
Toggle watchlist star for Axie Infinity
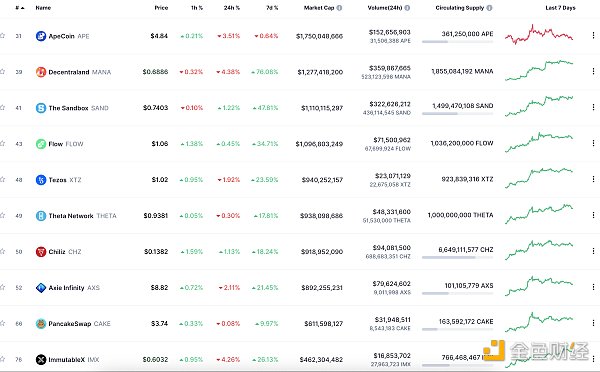[x=2, y=287]
